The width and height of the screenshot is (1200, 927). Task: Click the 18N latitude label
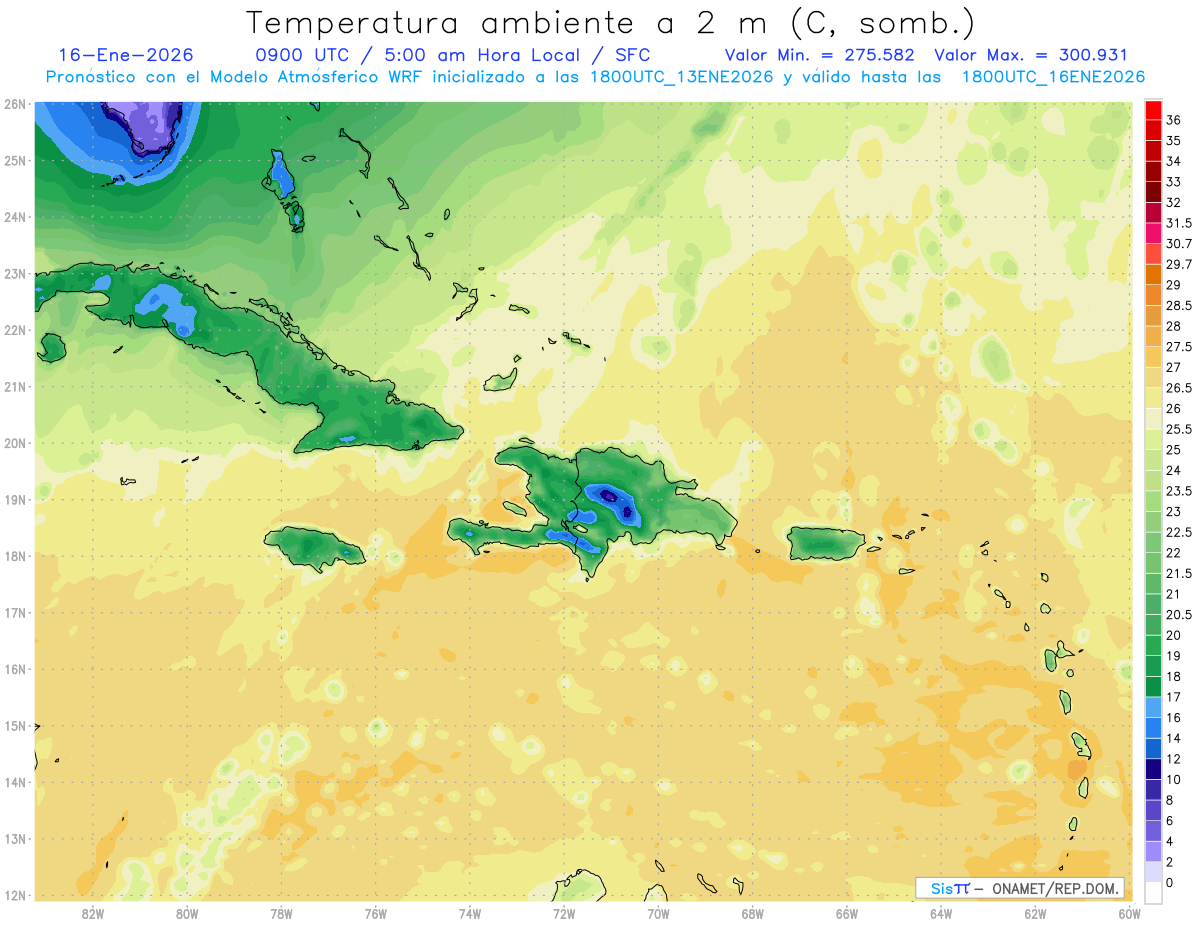click(14, 556)
